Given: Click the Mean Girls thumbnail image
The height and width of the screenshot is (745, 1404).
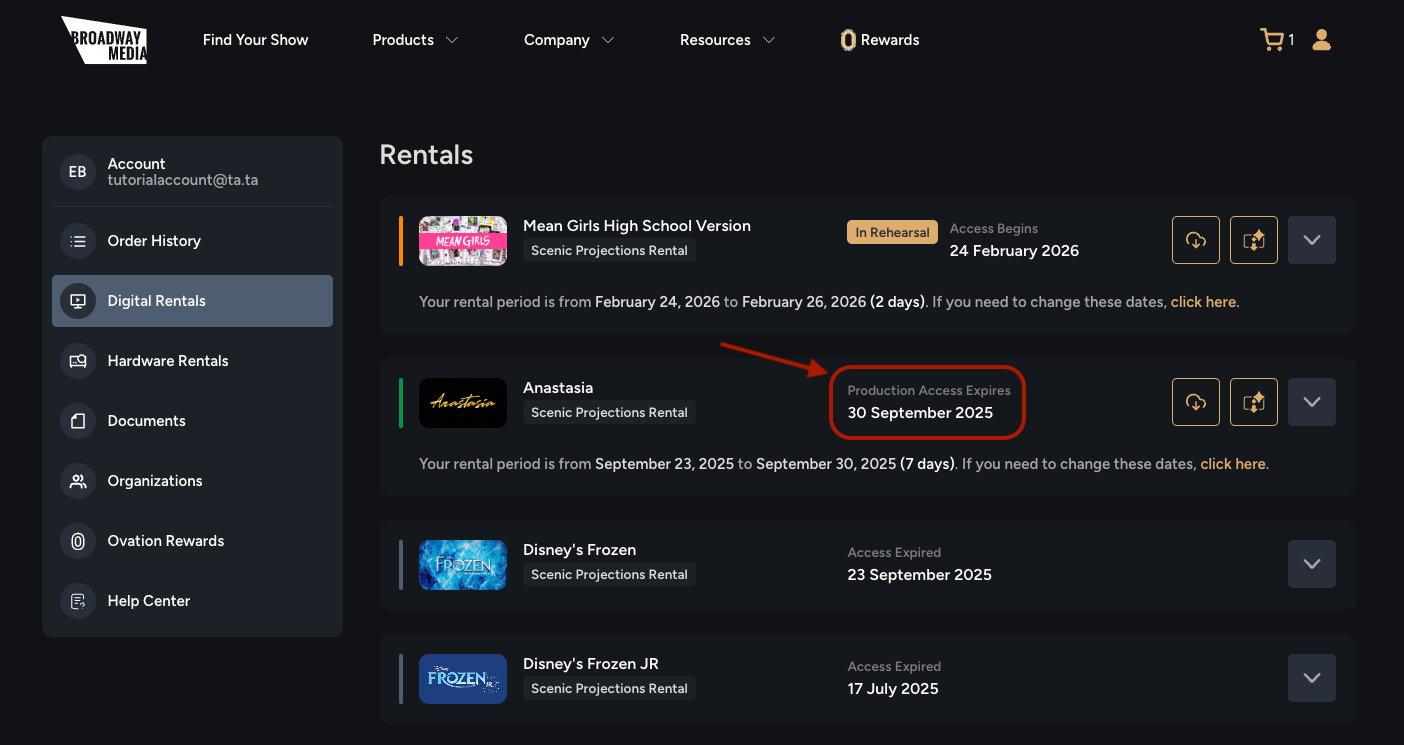Looking at the screenshot, I should click(463, 240).
